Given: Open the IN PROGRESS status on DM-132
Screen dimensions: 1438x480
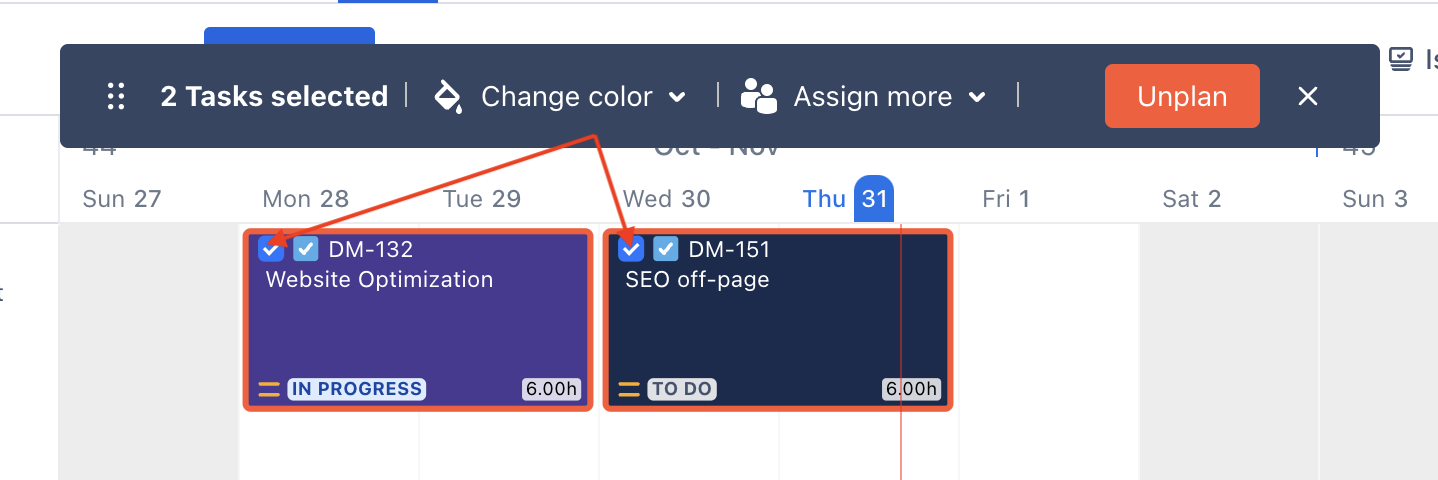Looking at the screenshot, I should click(x=356, y=389).
